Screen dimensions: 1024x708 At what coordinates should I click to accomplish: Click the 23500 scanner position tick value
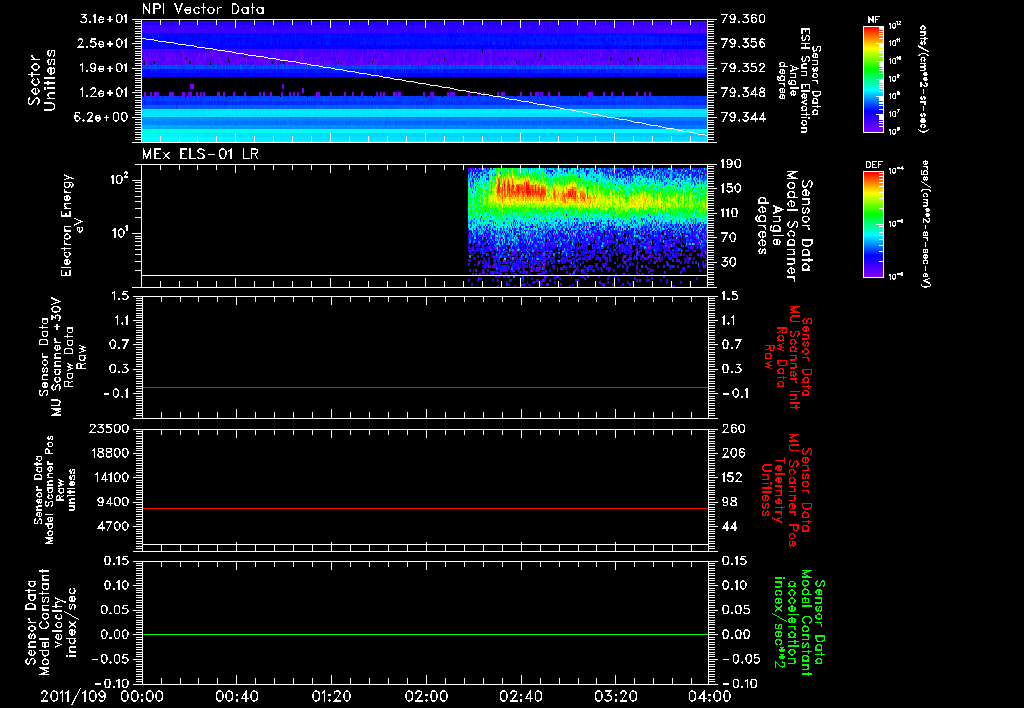[x=109, y=429]
